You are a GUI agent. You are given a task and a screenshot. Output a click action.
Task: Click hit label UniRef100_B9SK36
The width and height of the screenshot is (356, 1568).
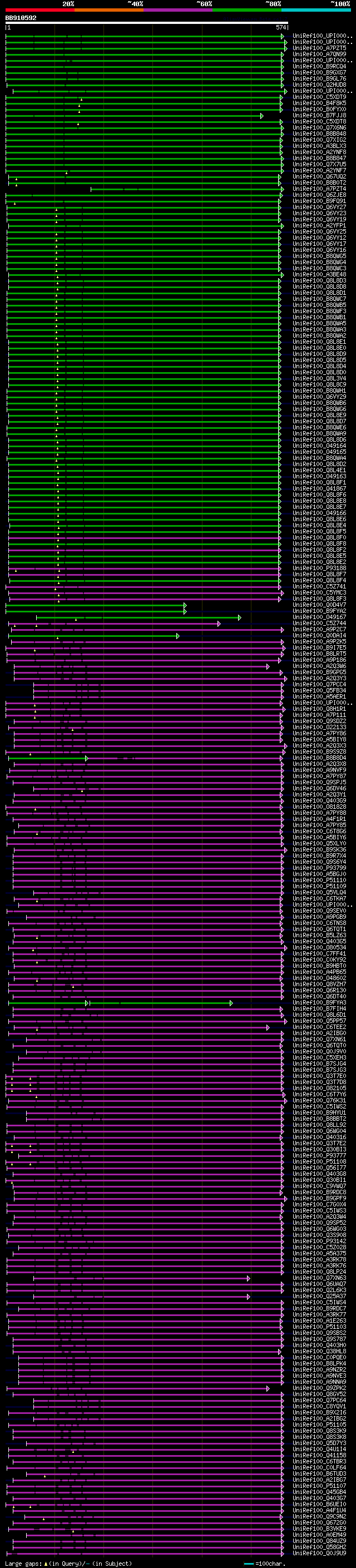[x=319, y=850]
